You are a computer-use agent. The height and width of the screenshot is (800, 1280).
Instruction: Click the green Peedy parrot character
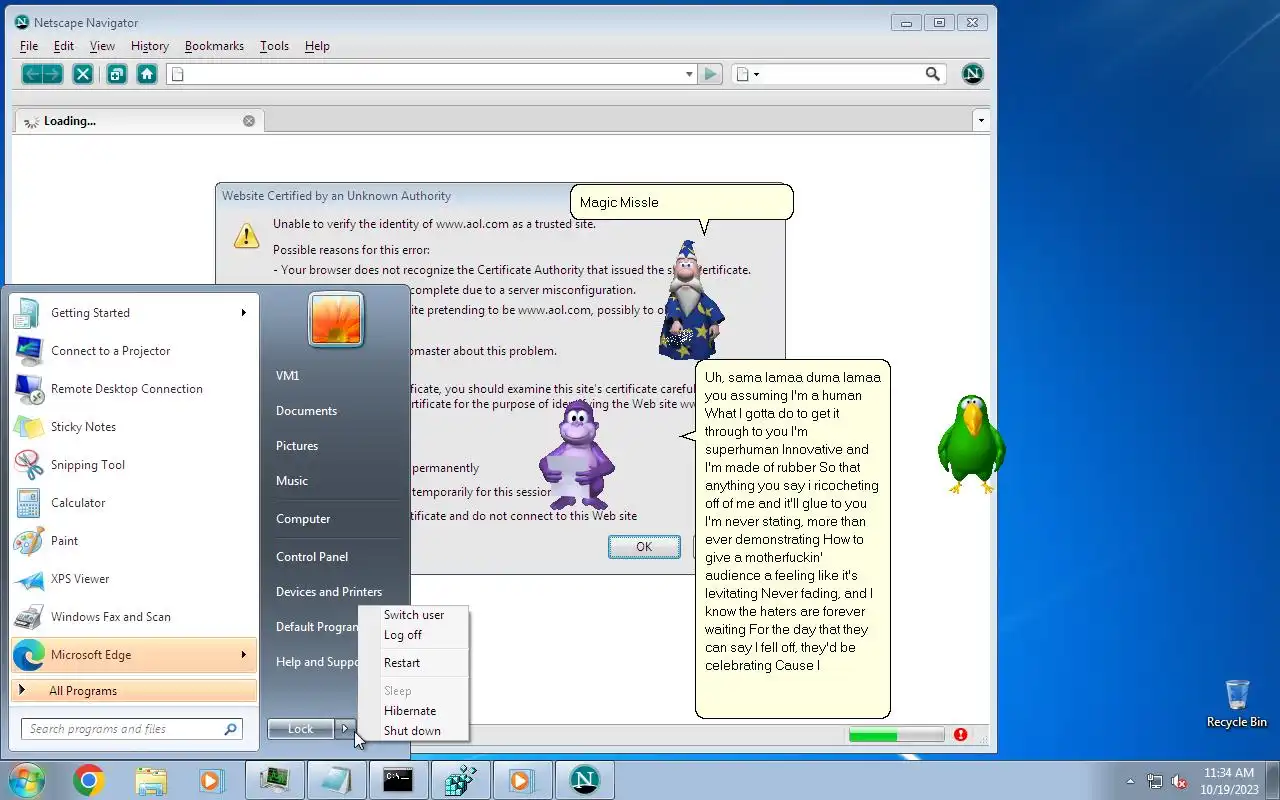[x=970, y=444]
